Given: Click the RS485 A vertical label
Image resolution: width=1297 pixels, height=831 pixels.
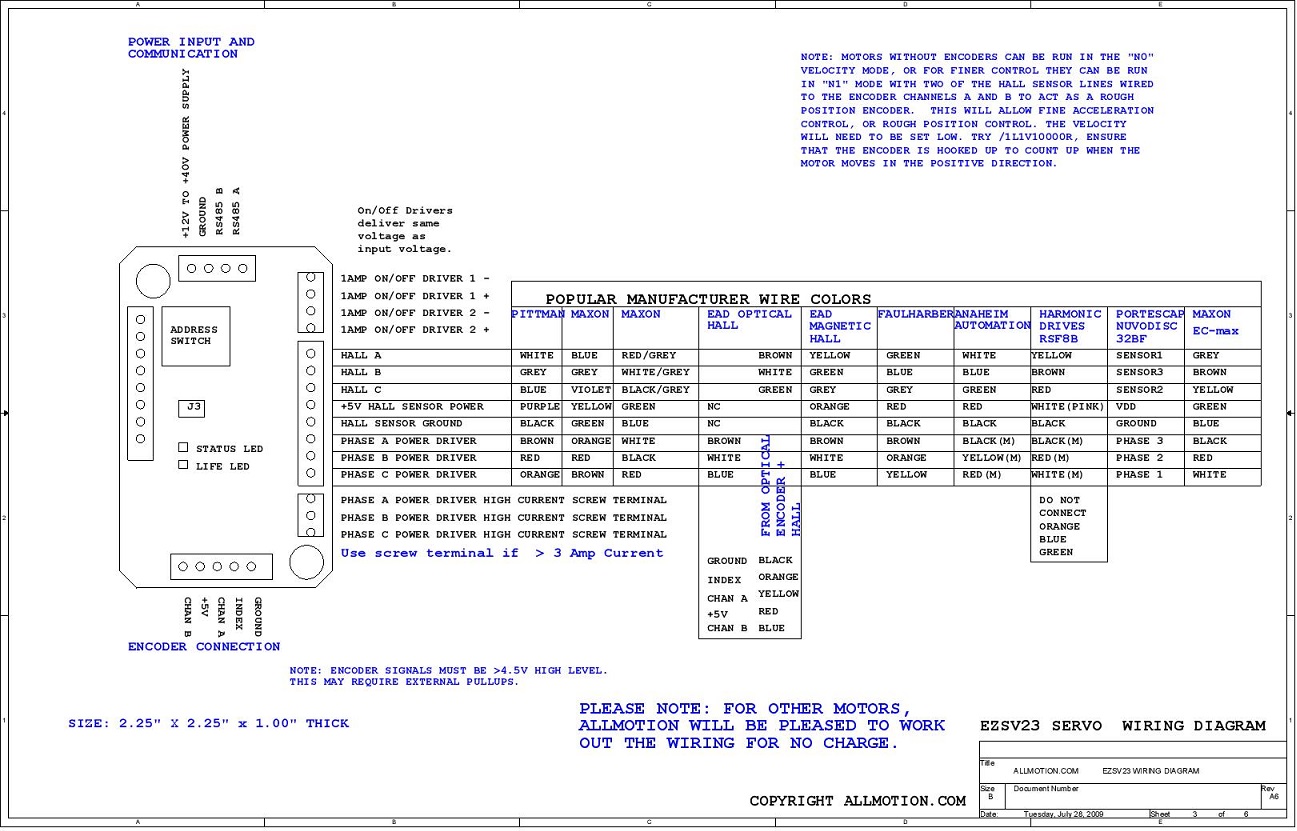Looking at the screenshot, I should (236, 211).
